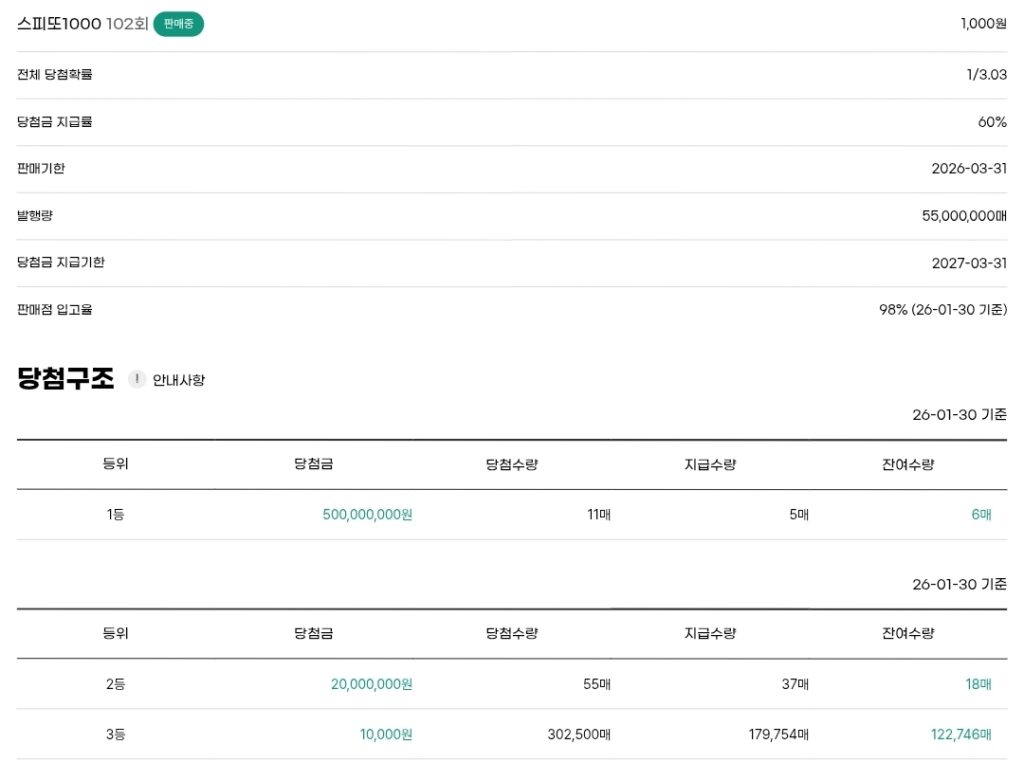
Task: Click 지급수량 column header in second table
Action: 710,633
